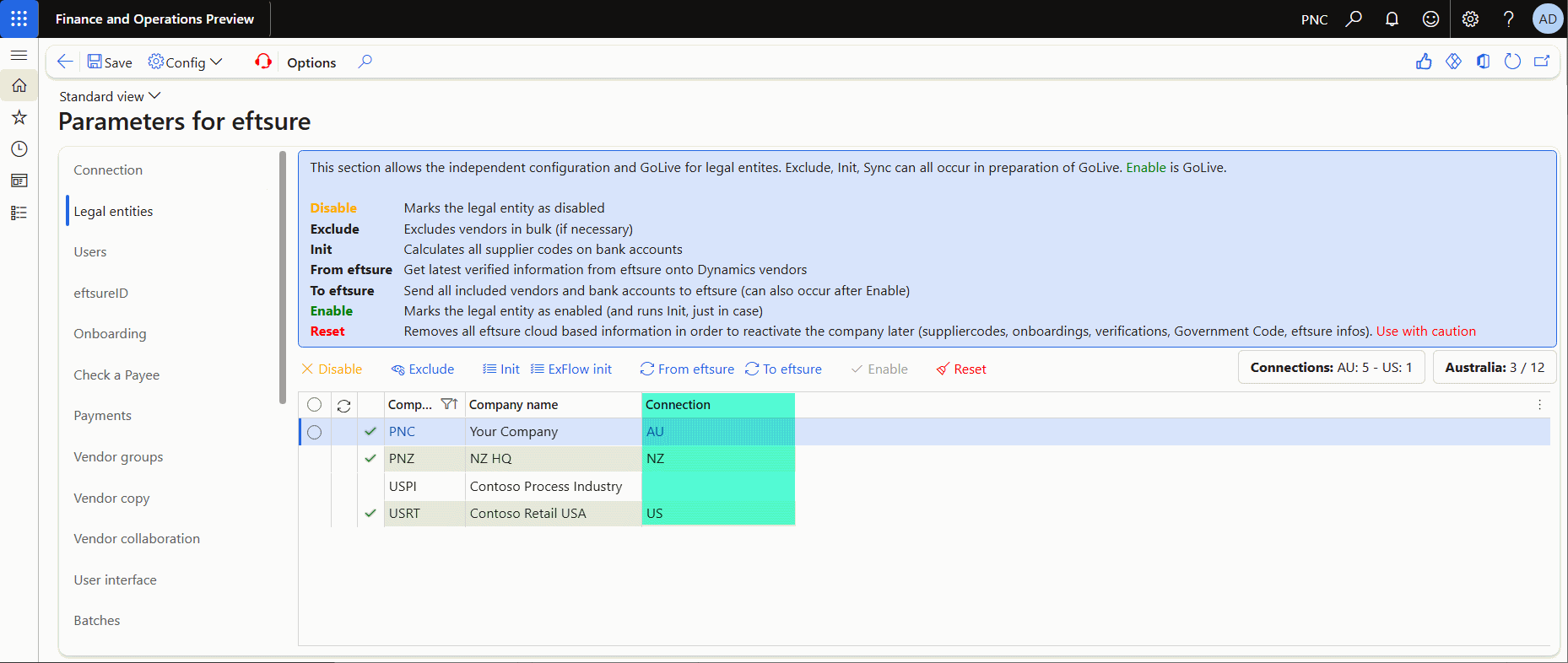
Task: Open the PNC company link
Action: (402, 432)
